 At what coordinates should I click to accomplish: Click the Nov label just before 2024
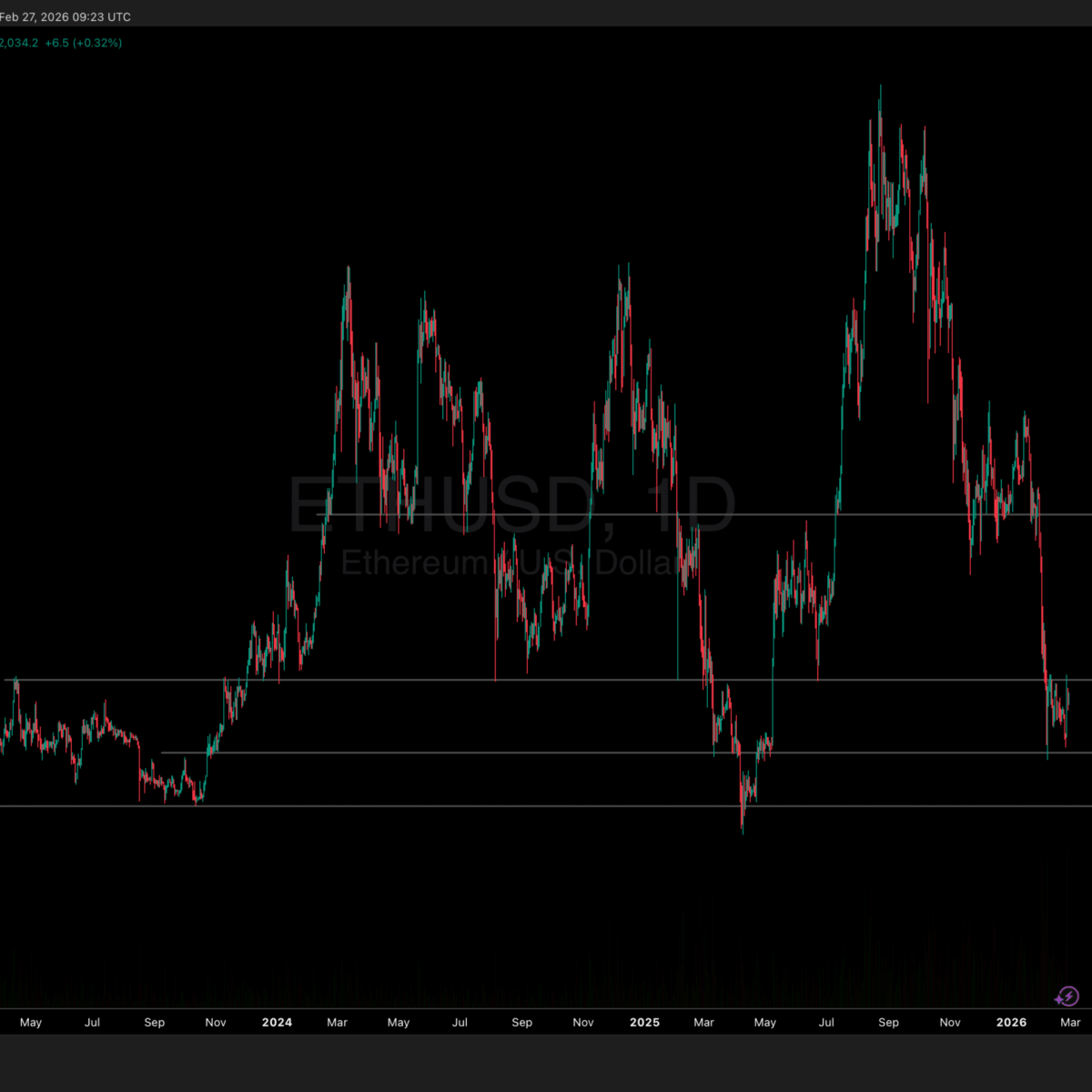[216, 1022]
